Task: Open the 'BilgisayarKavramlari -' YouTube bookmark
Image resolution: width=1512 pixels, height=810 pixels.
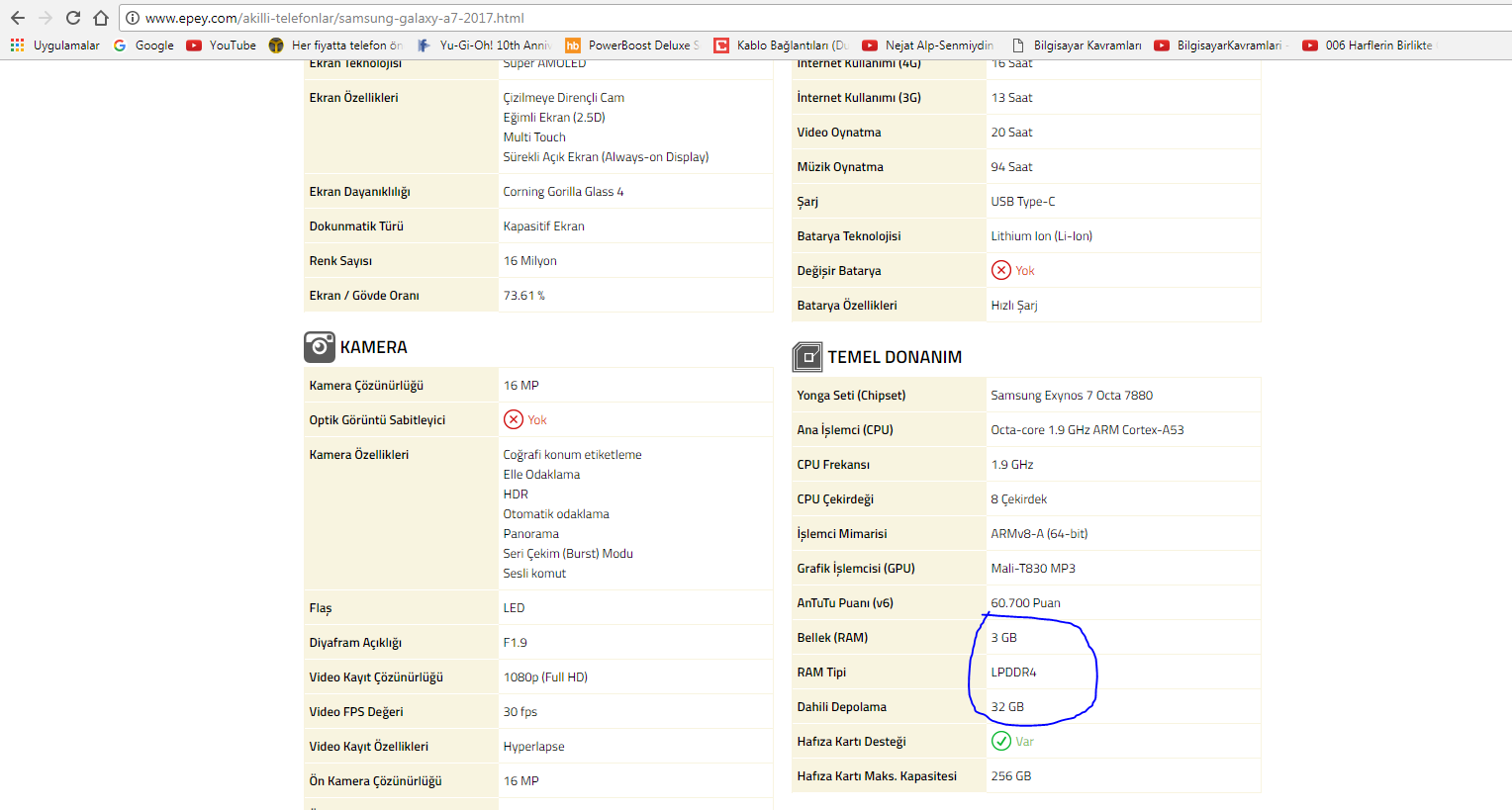Action: tap(1222, 45)
